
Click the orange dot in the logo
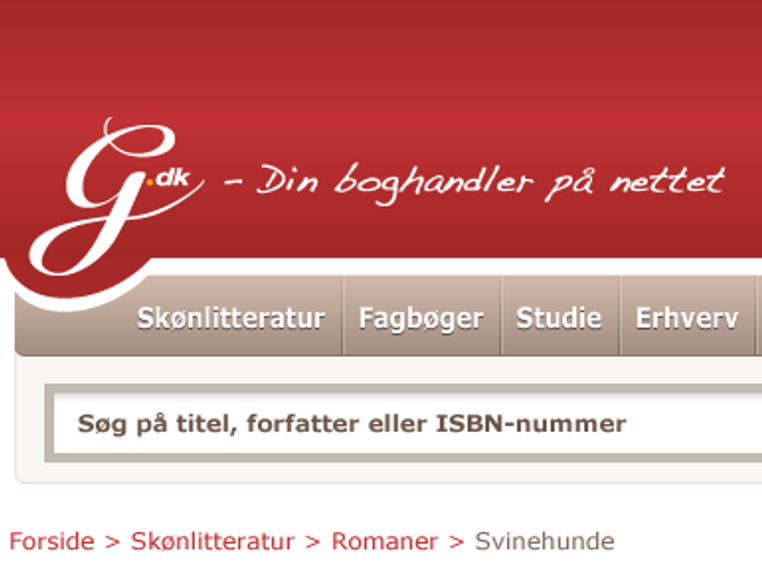[150, 183]
